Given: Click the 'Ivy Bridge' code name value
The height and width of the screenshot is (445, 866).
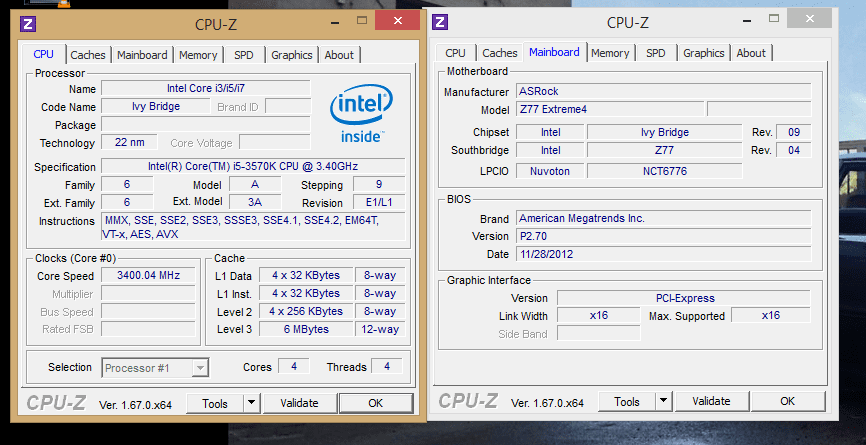Looking at the screenshot, I should (x=156, y=107).
